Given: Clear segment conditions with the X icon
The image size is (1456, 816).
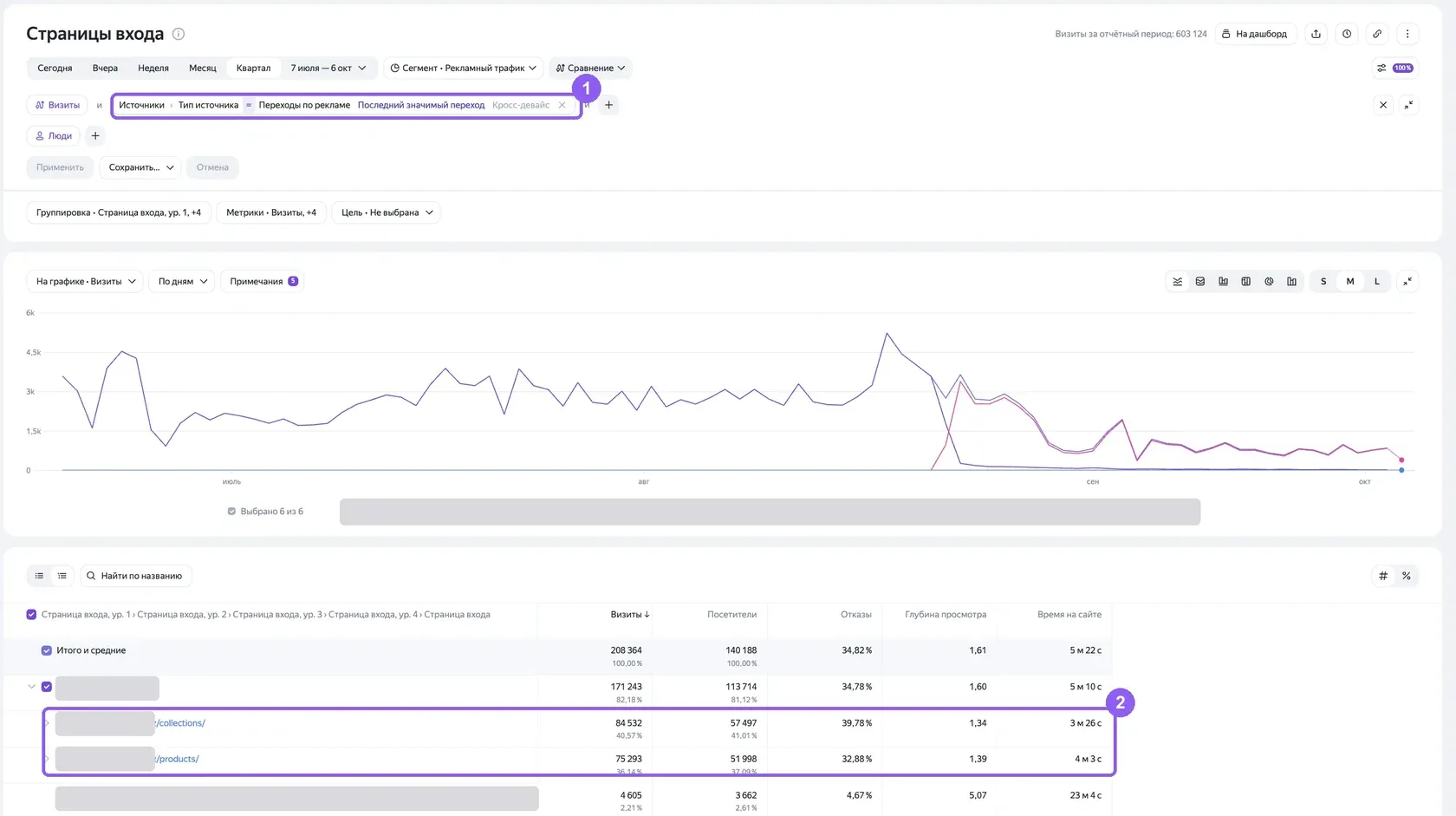Looking at the screenshot, I should pos(1383,105).
